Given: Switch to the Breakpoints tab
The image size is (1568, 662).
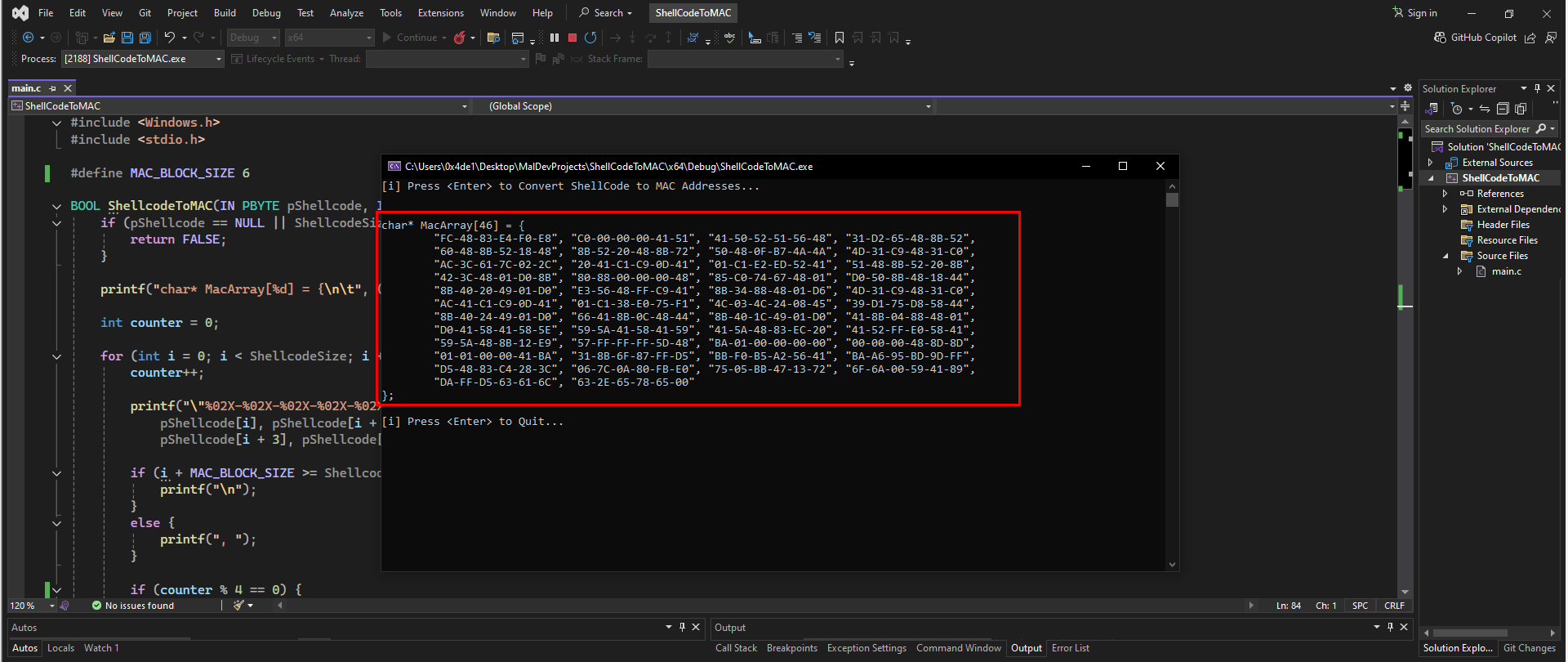Looking at the screenshot, I should pos(791,648).
